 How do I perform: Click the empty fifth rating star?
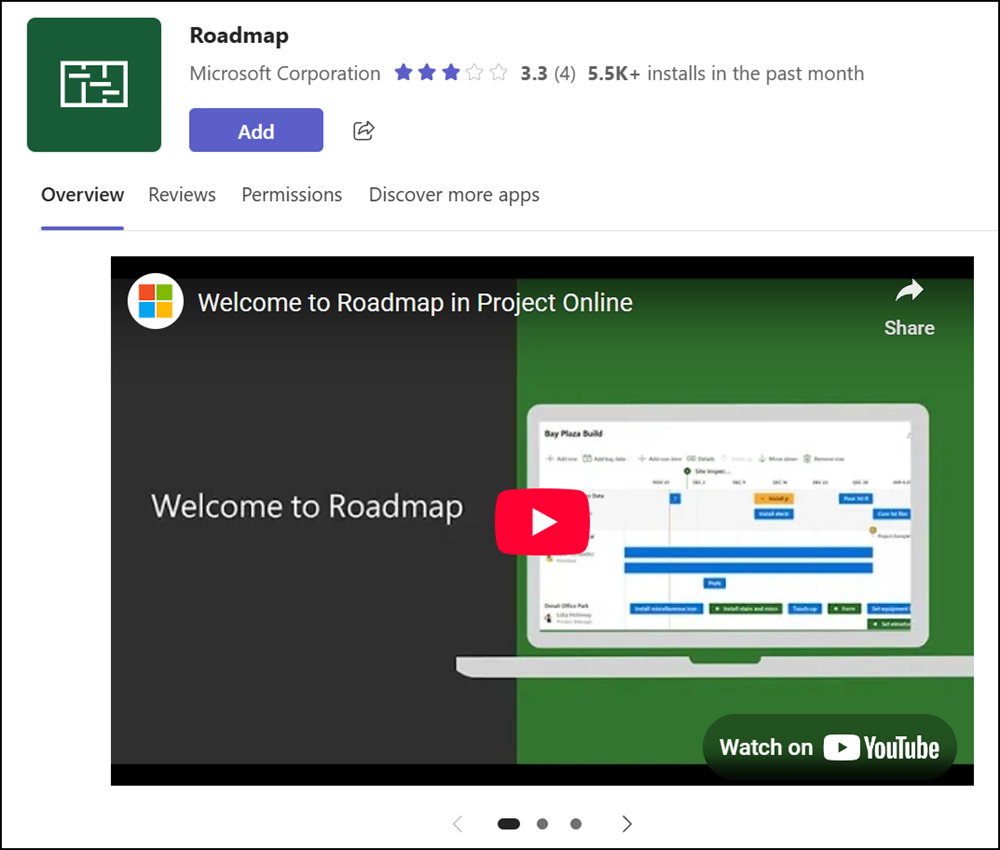pos(496,72)
